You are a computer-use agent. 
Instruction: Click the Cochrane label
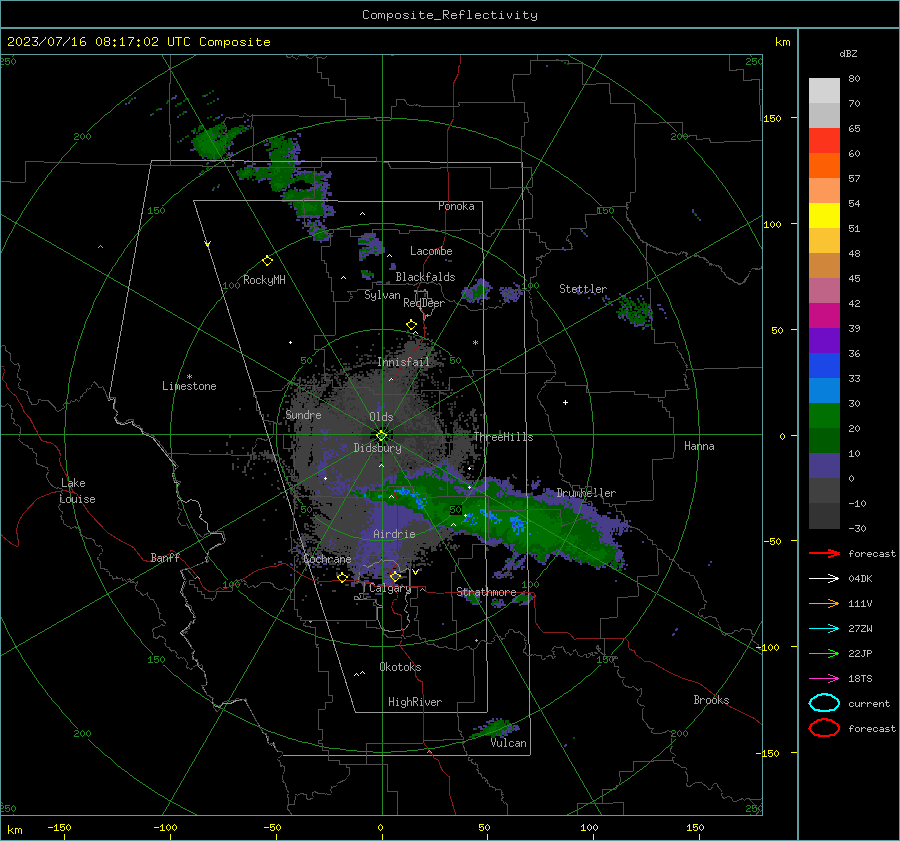[x=327, y=559]
